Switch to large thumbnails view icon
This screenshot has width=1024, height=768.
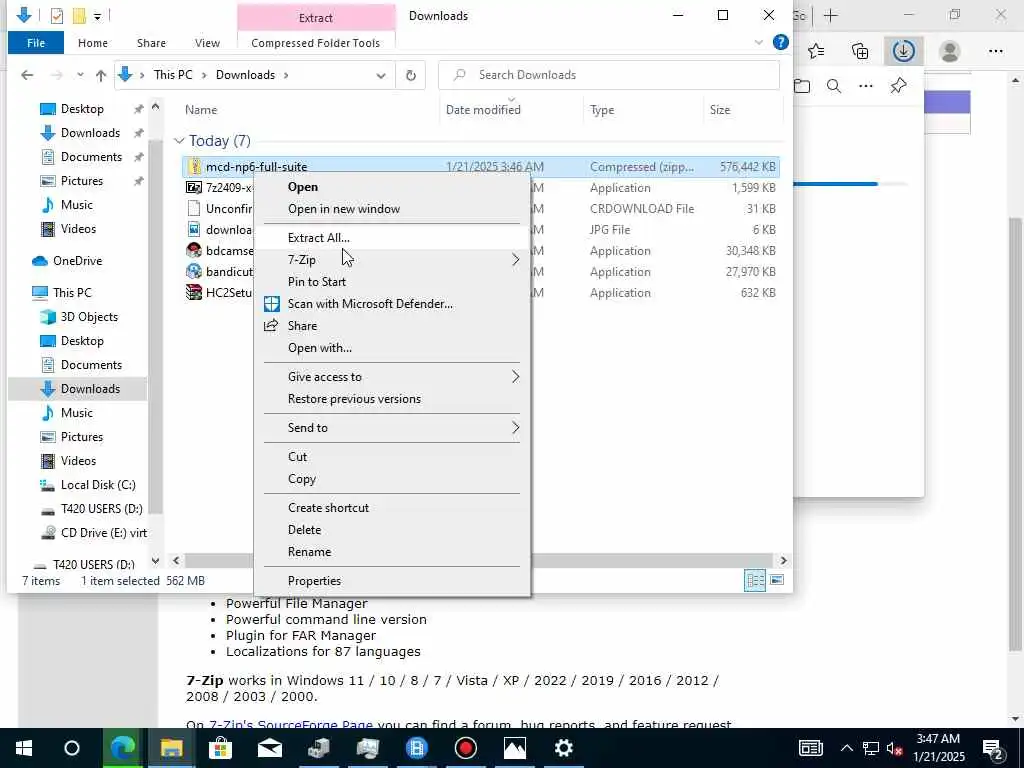click(x=776, y=580)
